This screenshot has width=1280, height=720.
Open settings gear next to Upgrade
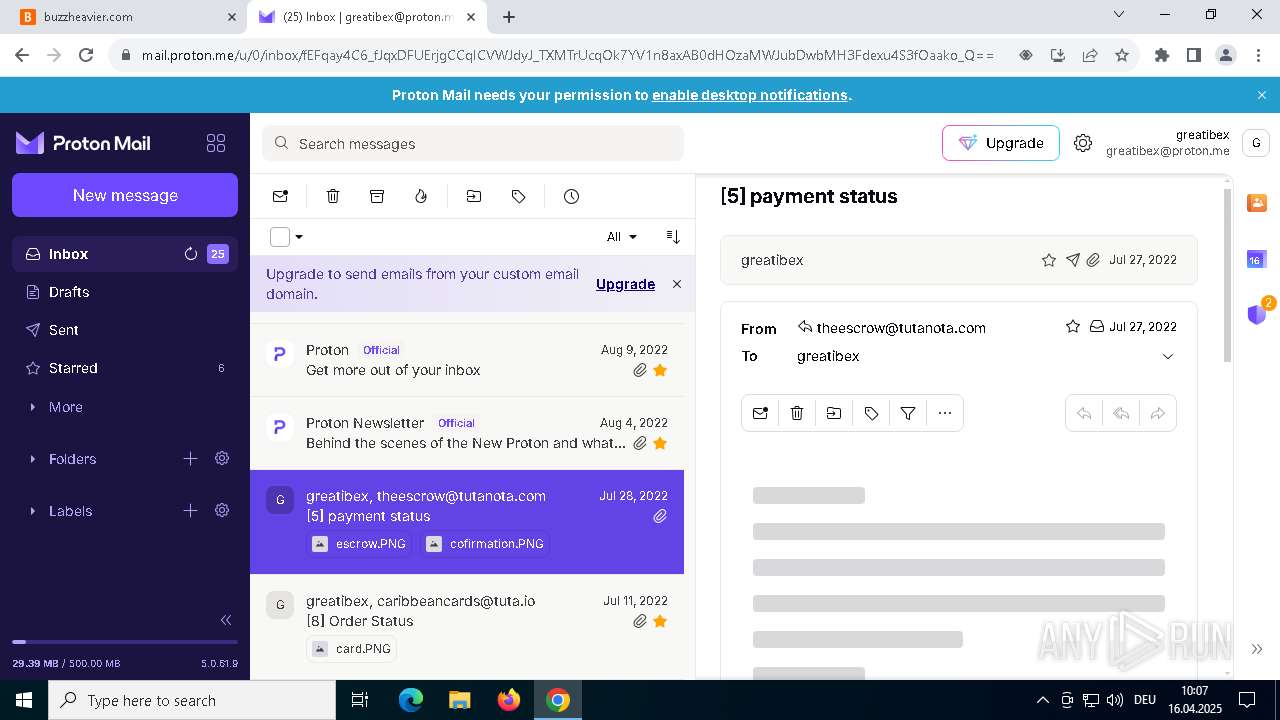point(1083,143)
